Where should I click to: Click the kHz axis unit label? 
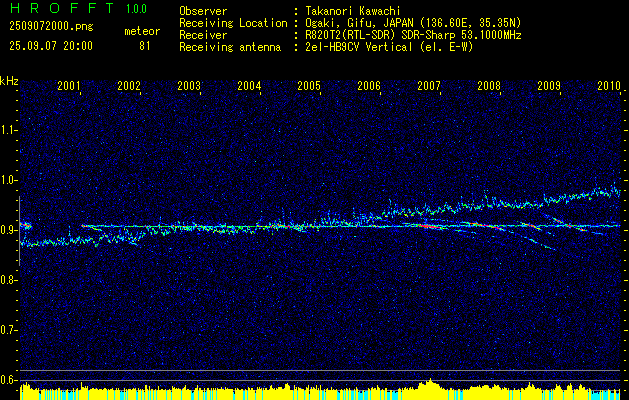click(x=9, y=81)
